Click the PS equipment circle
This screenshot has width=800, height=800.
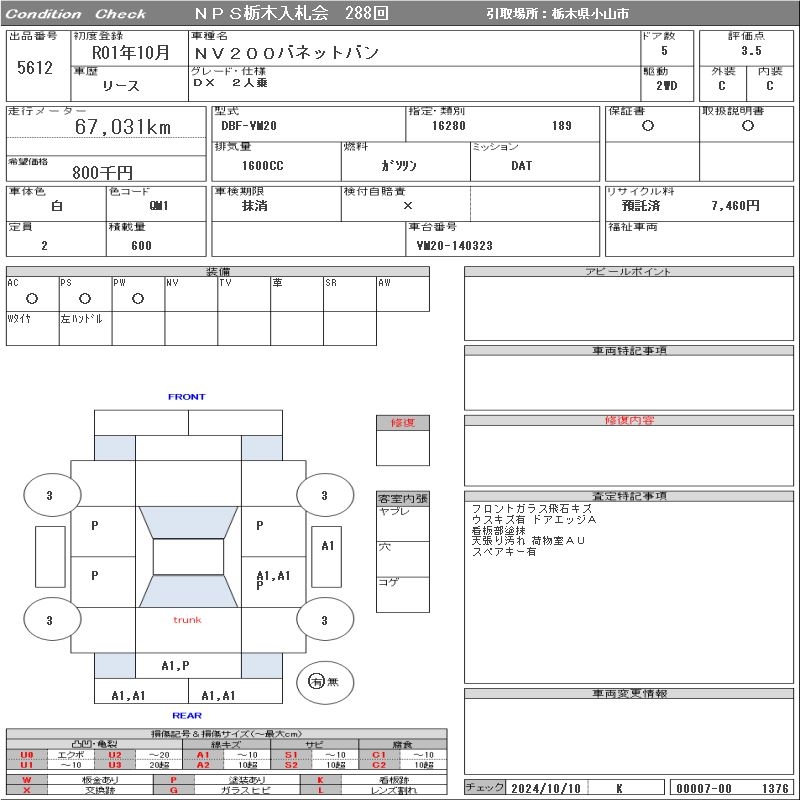pos(85,298)
